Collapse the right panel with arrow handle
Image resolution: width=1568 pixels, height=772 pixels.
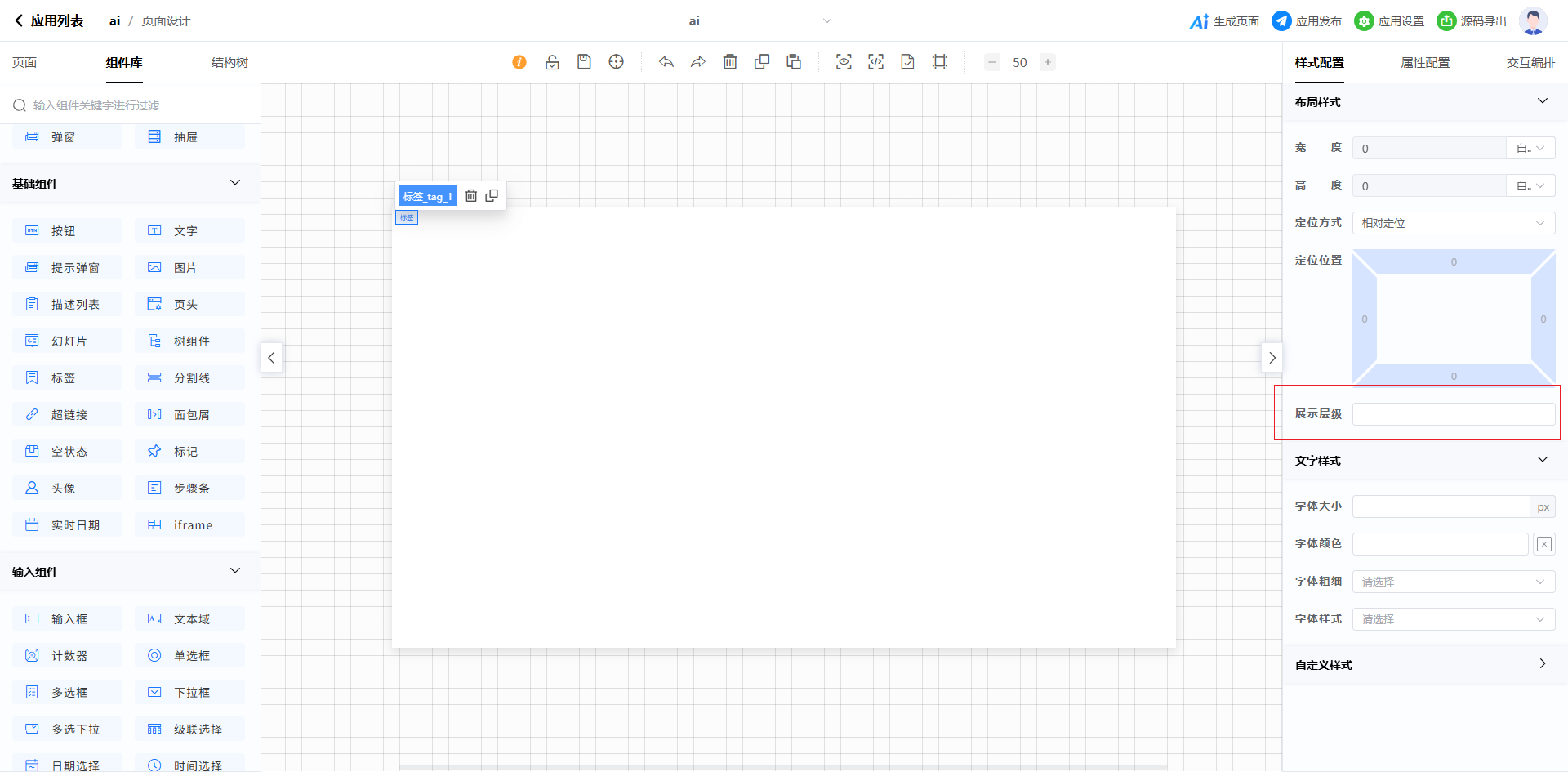pyautogui.click(x=1272, y=358)
